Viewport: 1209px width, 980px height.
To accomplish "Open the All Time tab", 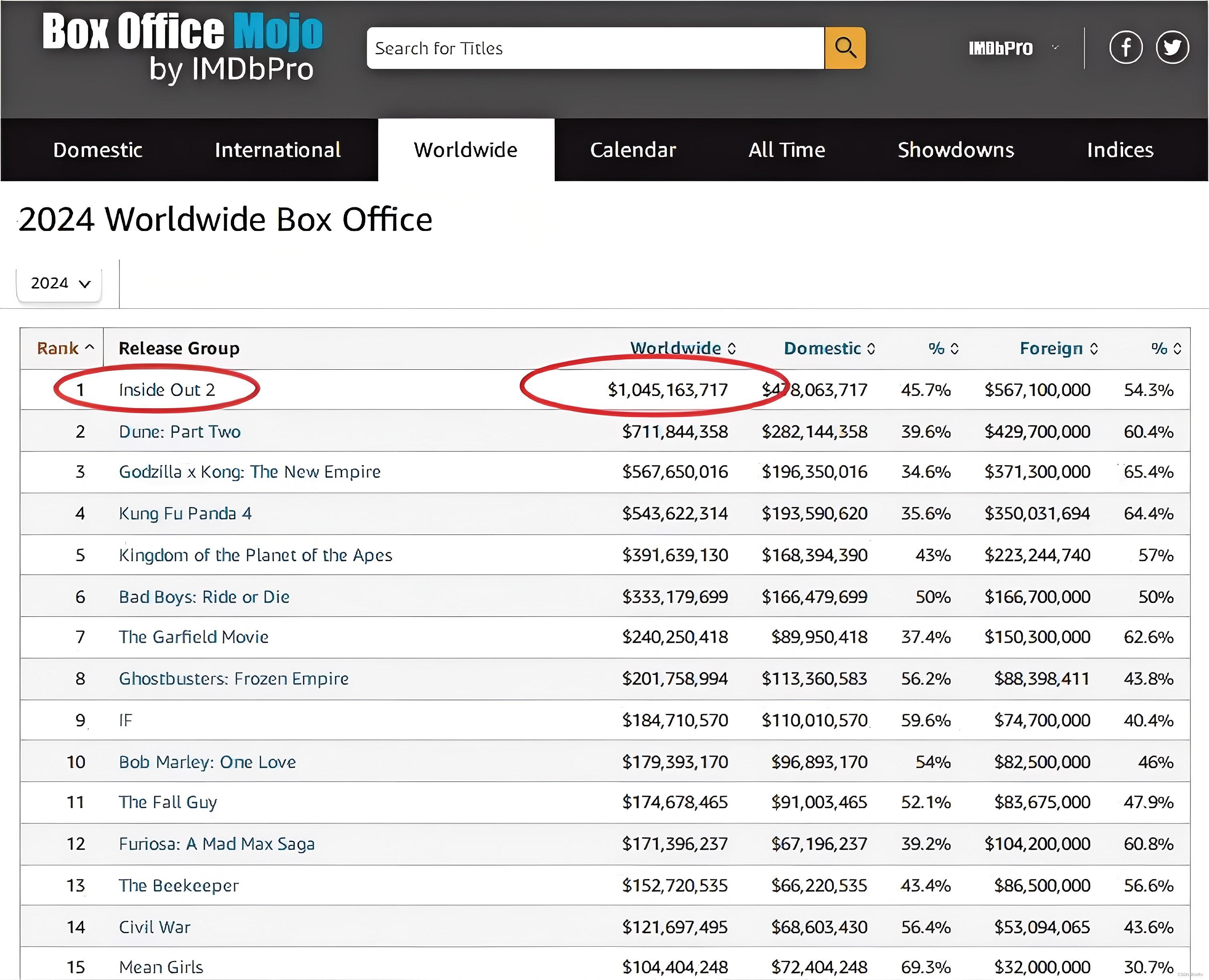I will tap(786, 150).
